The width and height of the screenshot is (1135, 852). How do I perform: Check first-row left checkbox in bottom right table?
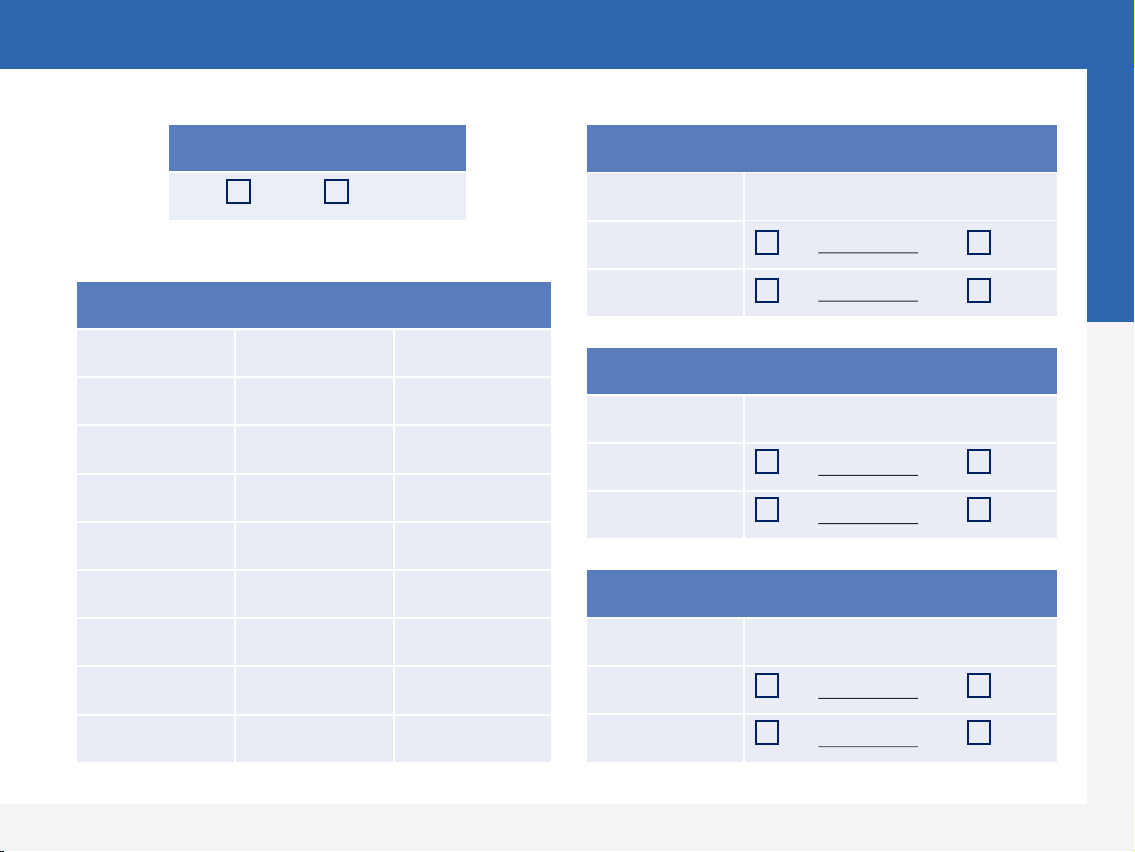point(767,685)
